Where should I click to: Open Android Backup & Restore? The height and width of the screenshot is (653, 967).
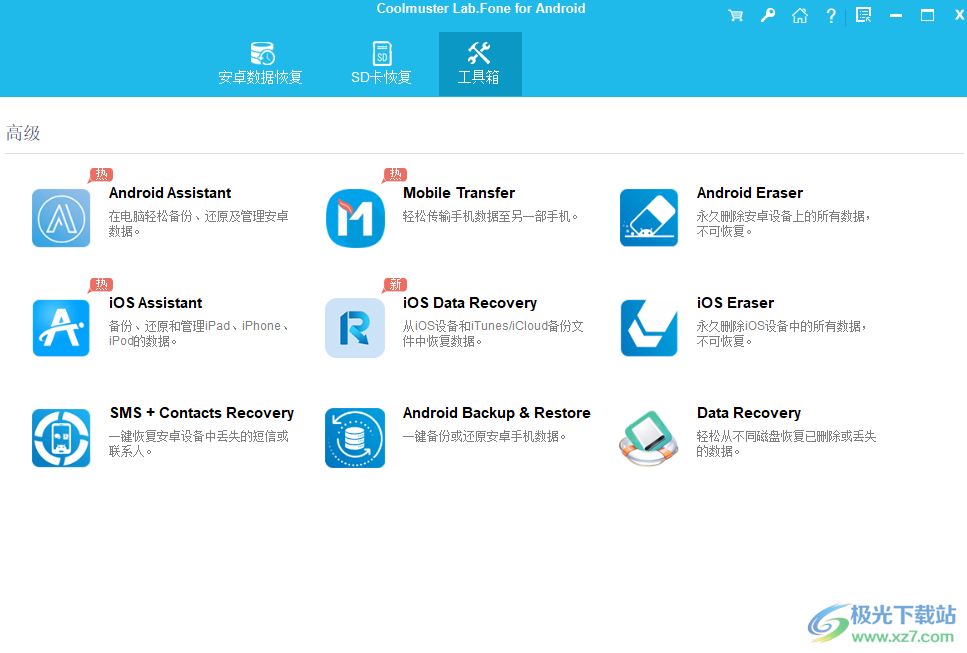(355, 437)
